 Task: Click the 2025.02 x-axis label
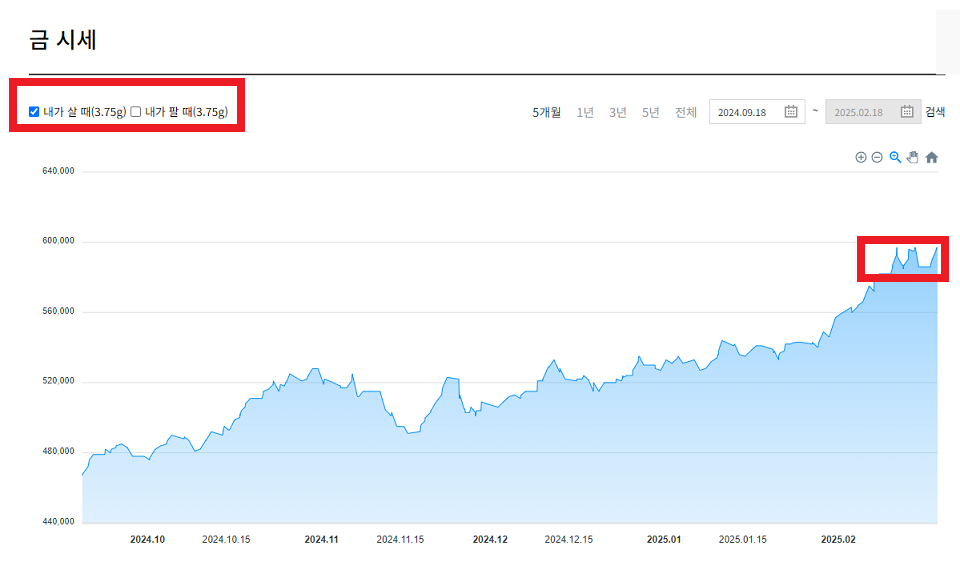tap(838, 539)
